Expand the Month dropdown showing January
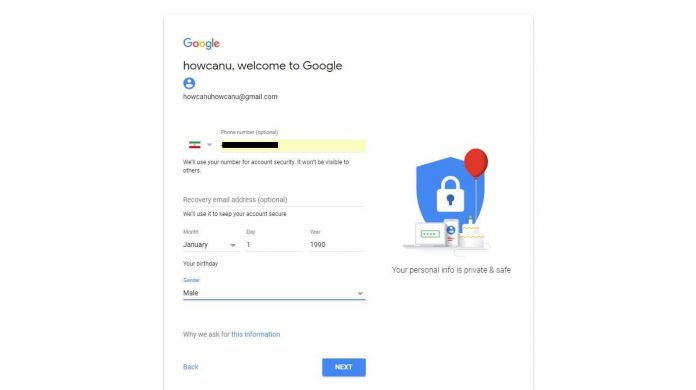 [210, 244]
